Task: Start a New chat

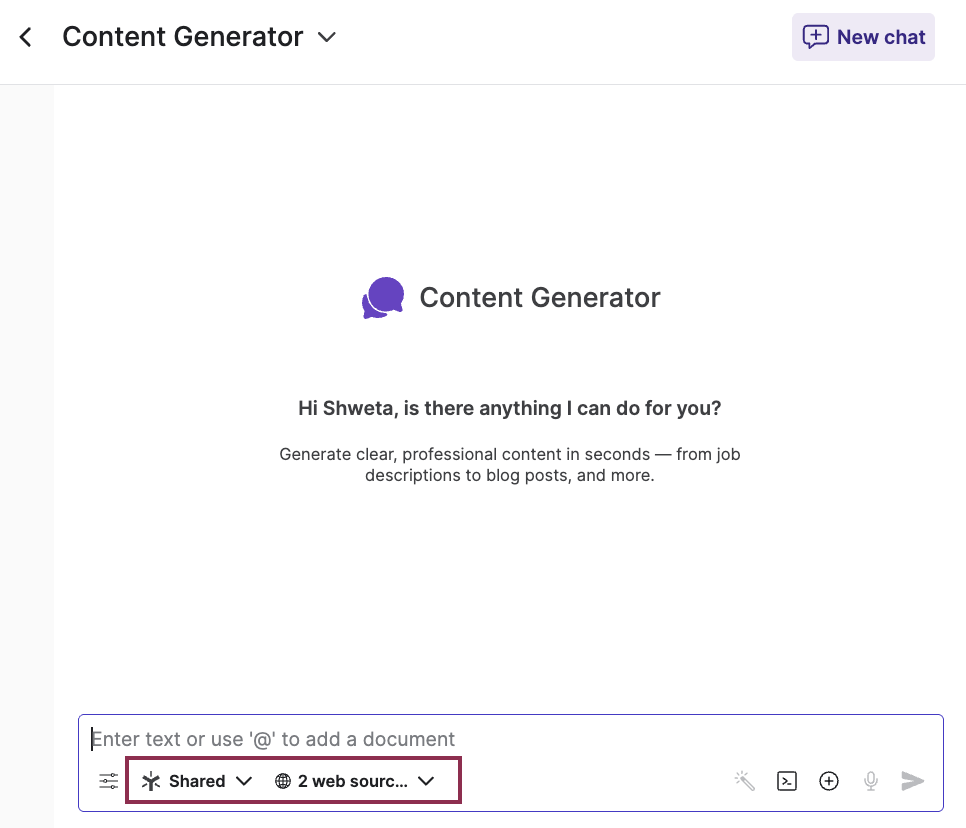Action: (x=863, y=37)
